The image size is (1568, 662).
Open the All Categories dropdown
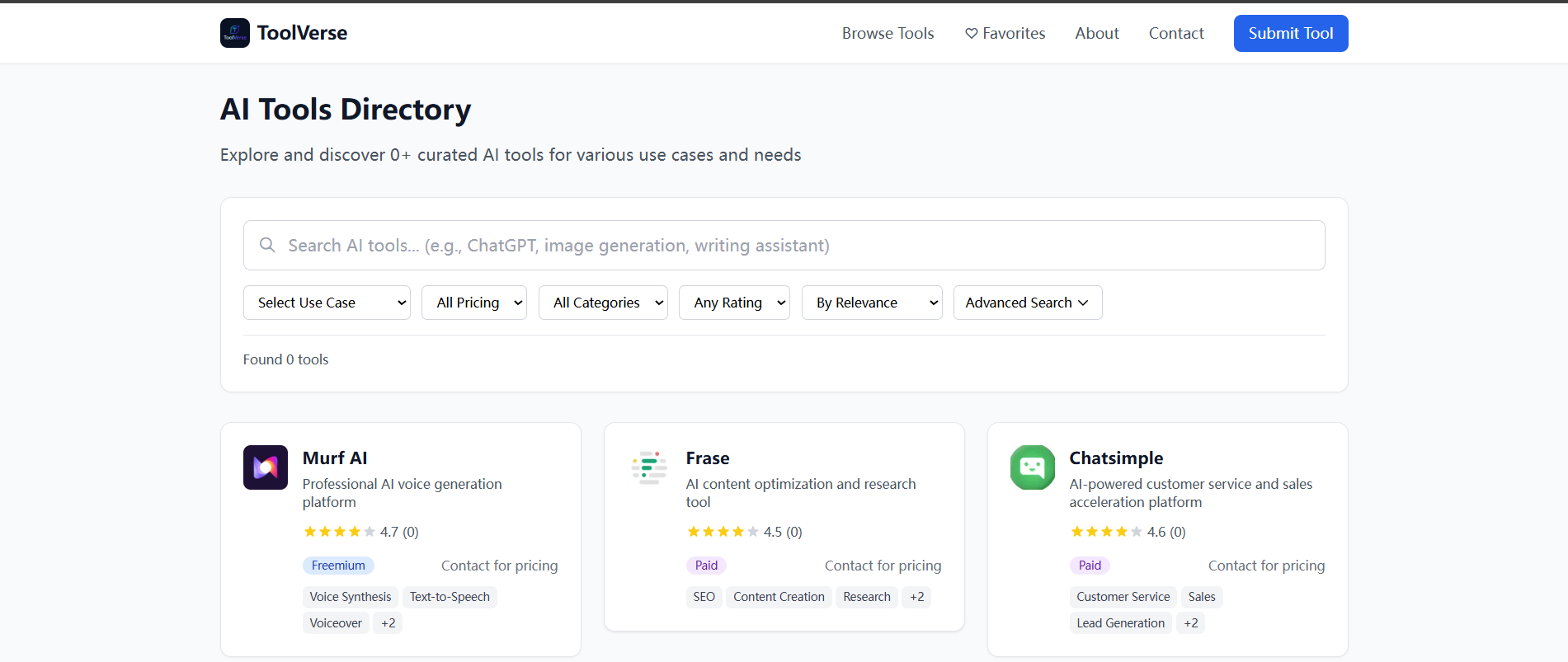pos(603,303)
